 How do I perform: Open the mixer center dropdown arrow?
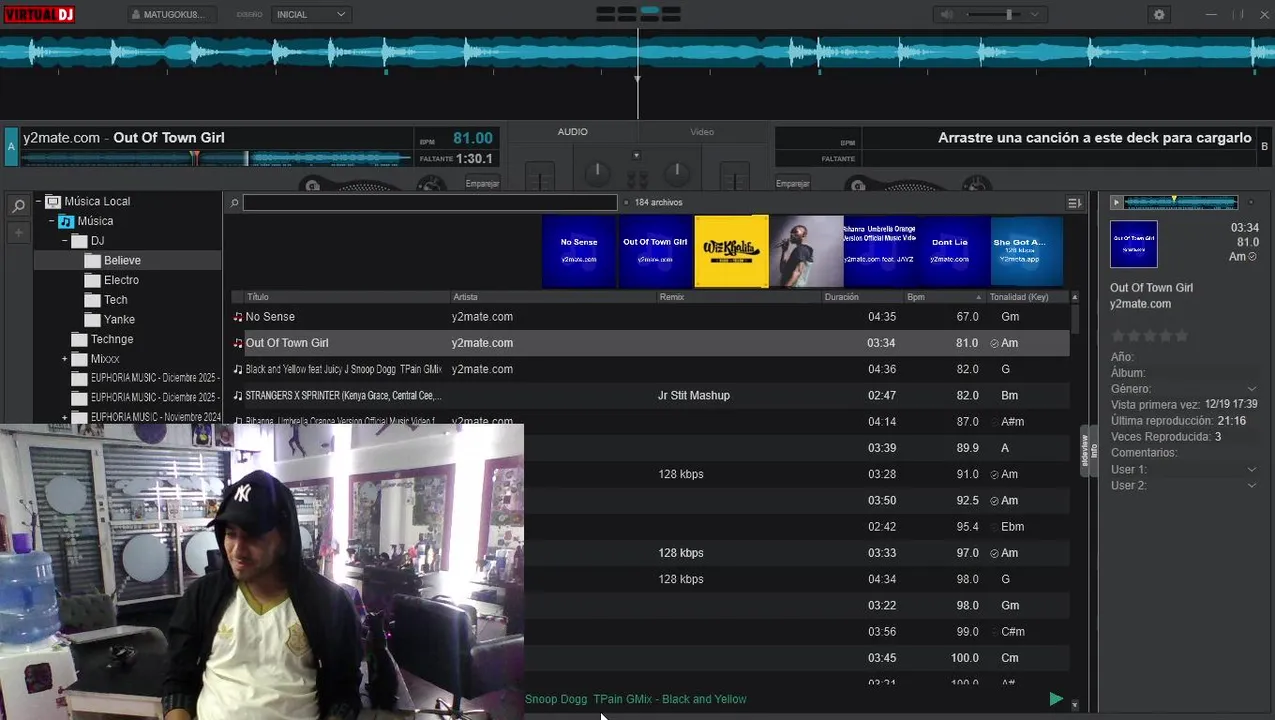pos(636,156)
